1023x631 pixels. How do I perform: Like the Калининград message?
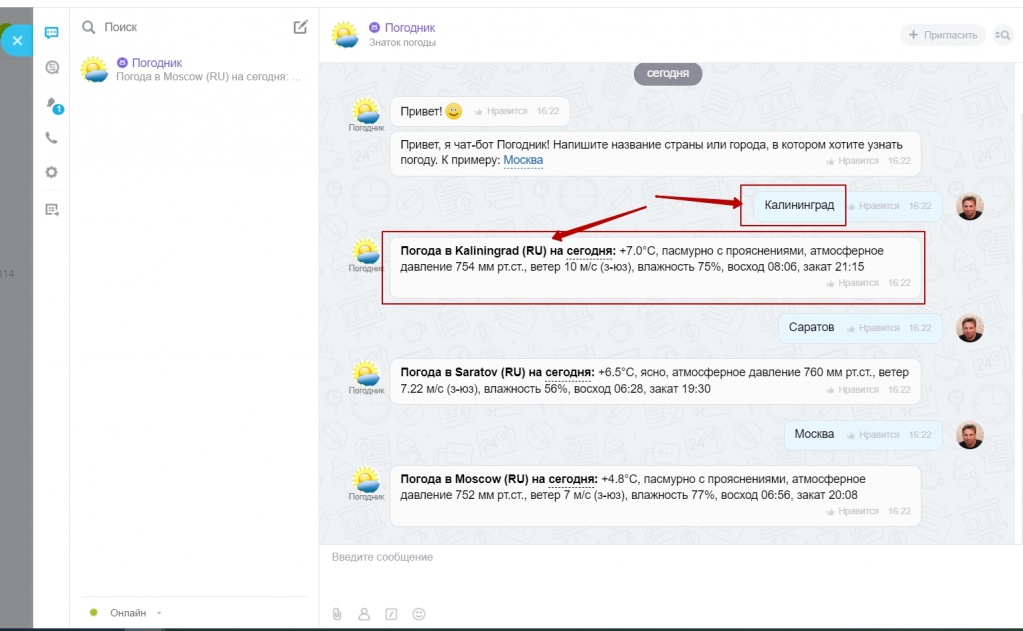pyautogui.click(x=873, y=206)
